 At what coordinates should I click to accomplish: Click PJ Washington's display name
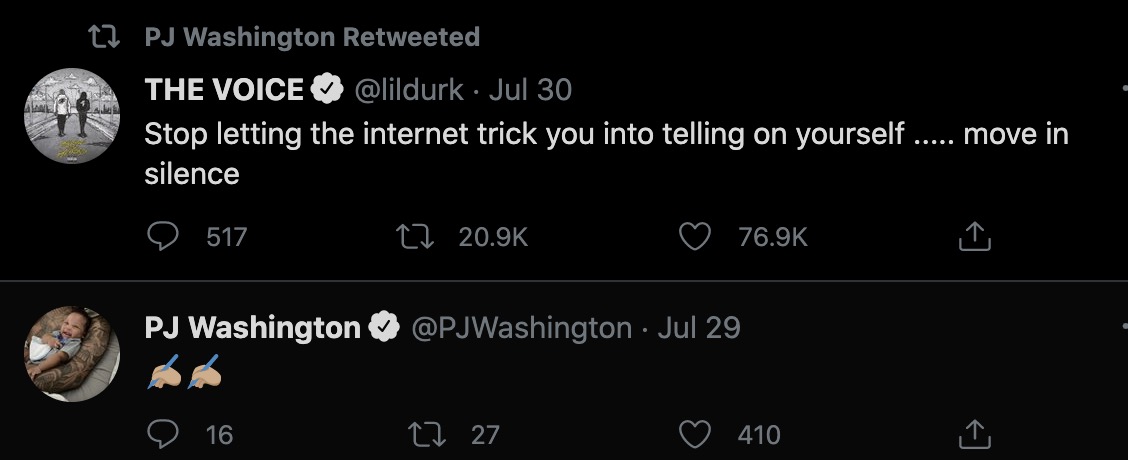tap(252, 328)
